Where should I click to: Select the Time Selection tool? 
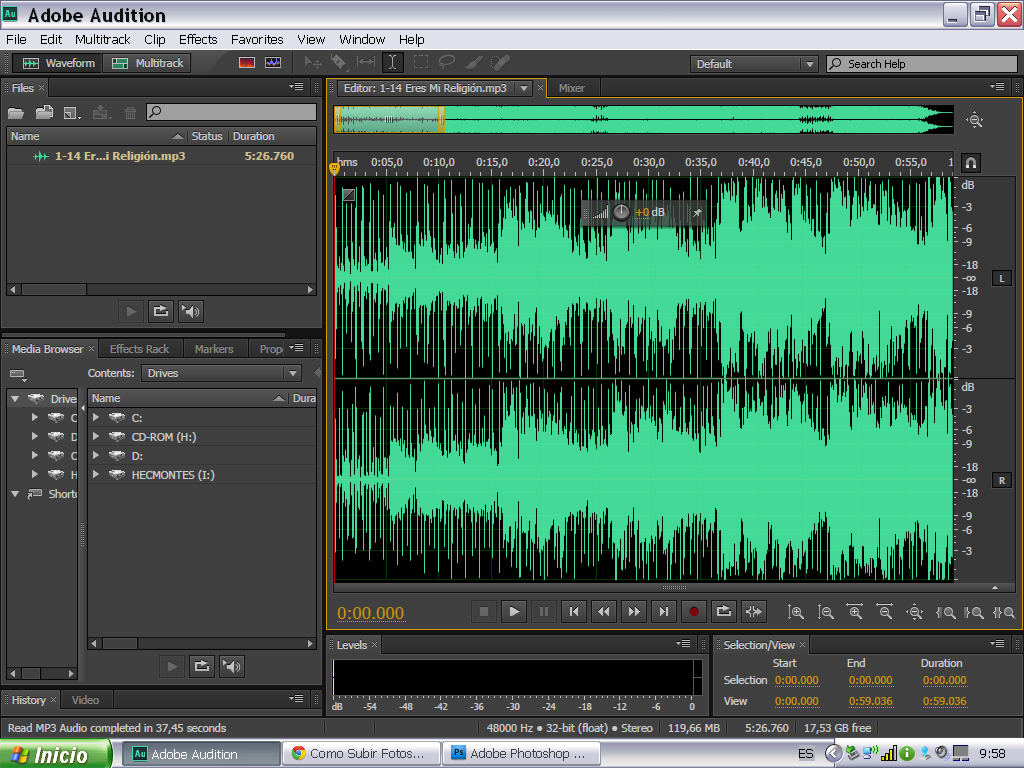[393, 62]
